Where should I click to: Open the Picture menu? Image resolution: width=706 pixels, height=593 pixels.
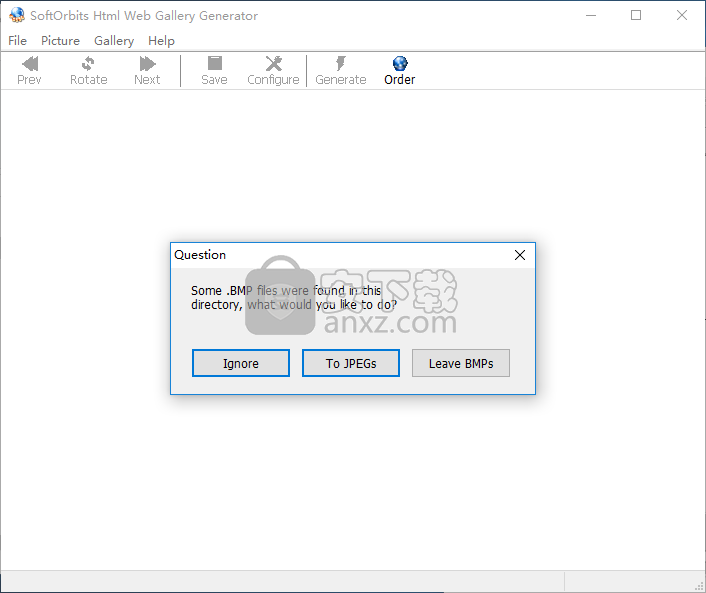click(60, 41)
